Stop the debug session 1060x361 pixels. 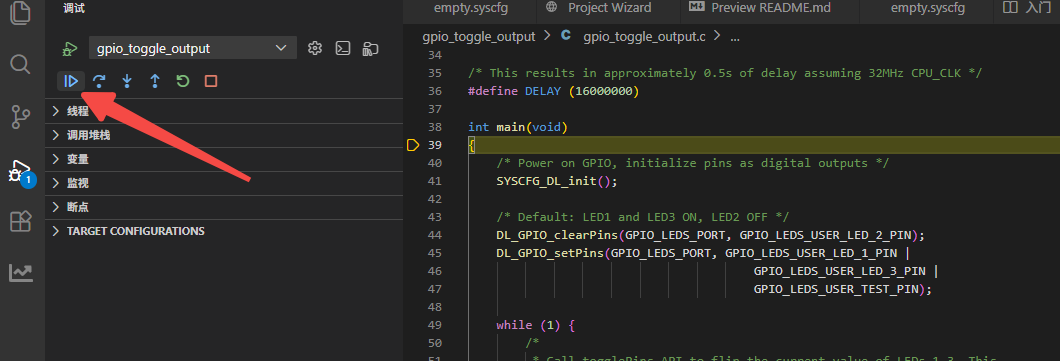coord(211,81)
